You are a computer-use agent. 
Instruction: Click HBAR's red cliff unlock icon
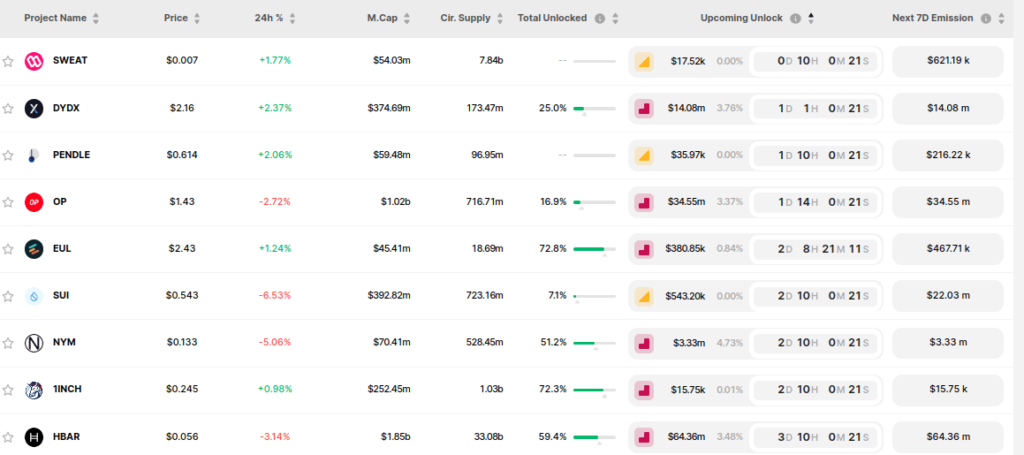click(x=644, y=437)
